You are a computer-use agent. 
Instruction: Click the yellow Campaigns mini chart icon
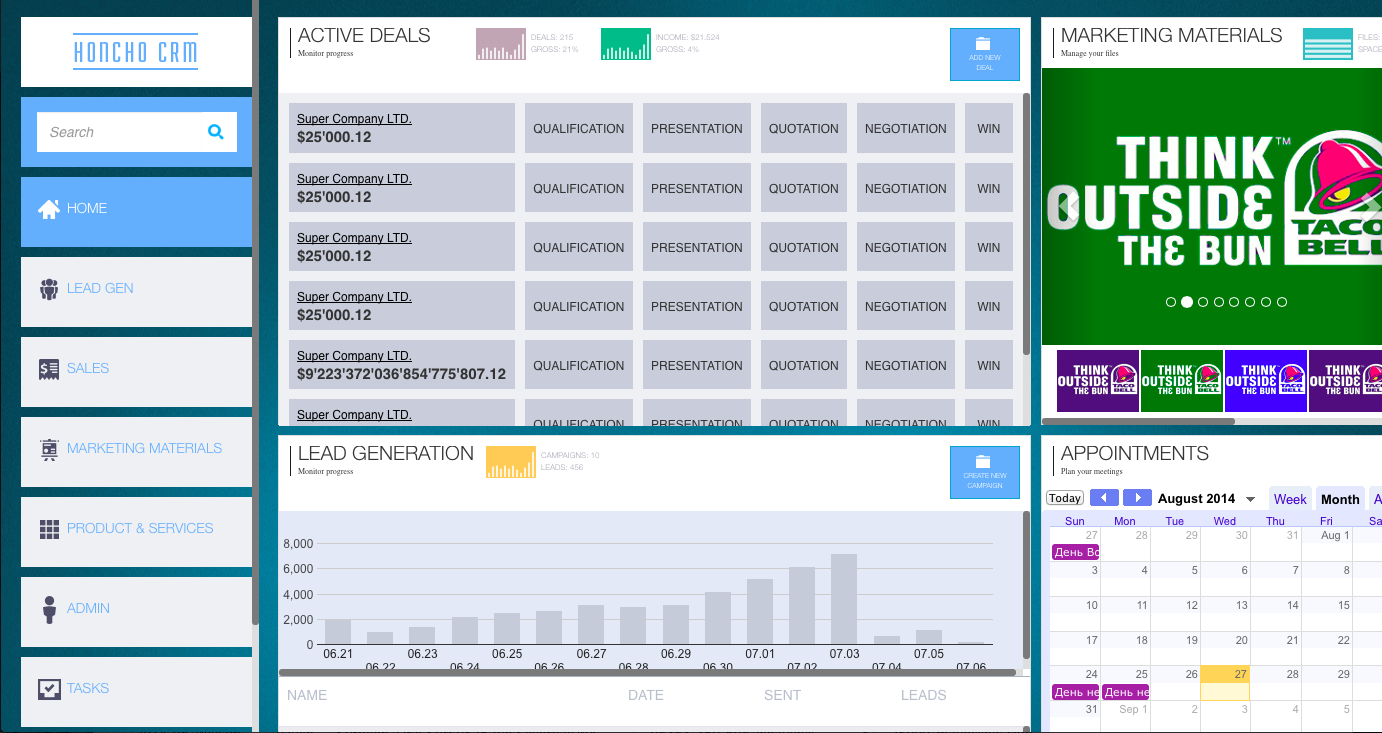tap(511, 462)
